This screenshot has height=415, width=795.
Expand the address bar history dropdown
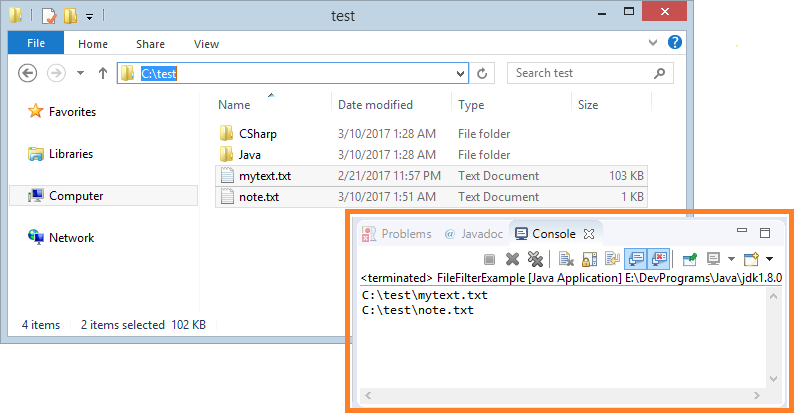[460, 73]
